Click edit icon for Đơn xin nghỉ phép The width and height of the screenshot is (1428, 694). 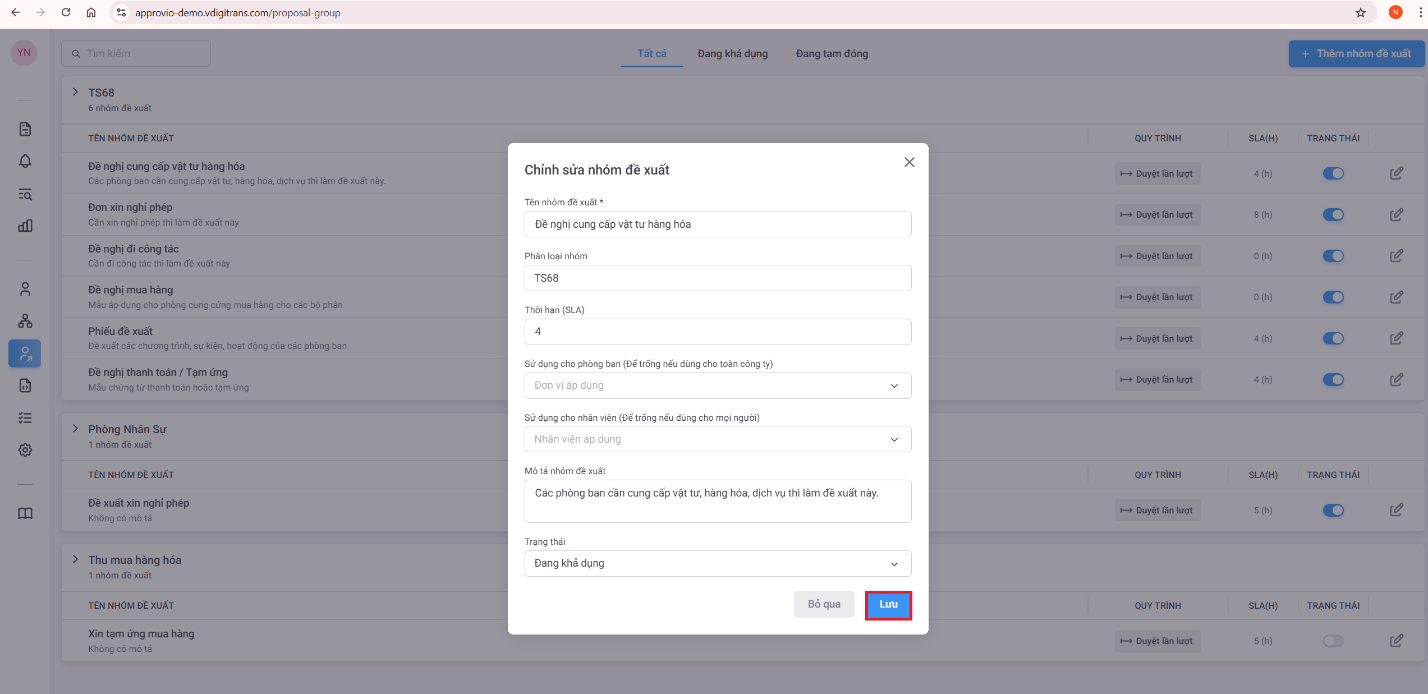[x=1396, y=214]
